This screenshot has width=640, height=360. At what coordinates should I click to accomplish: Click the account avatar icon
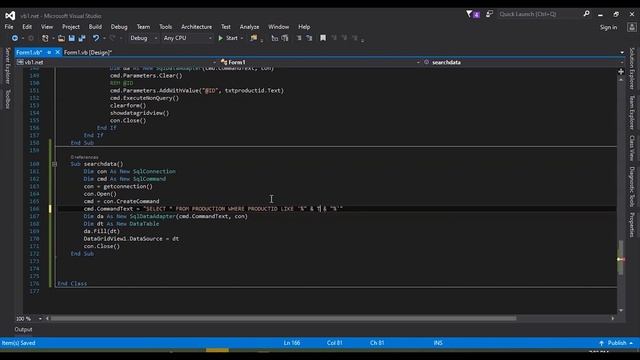pos(631,27)
